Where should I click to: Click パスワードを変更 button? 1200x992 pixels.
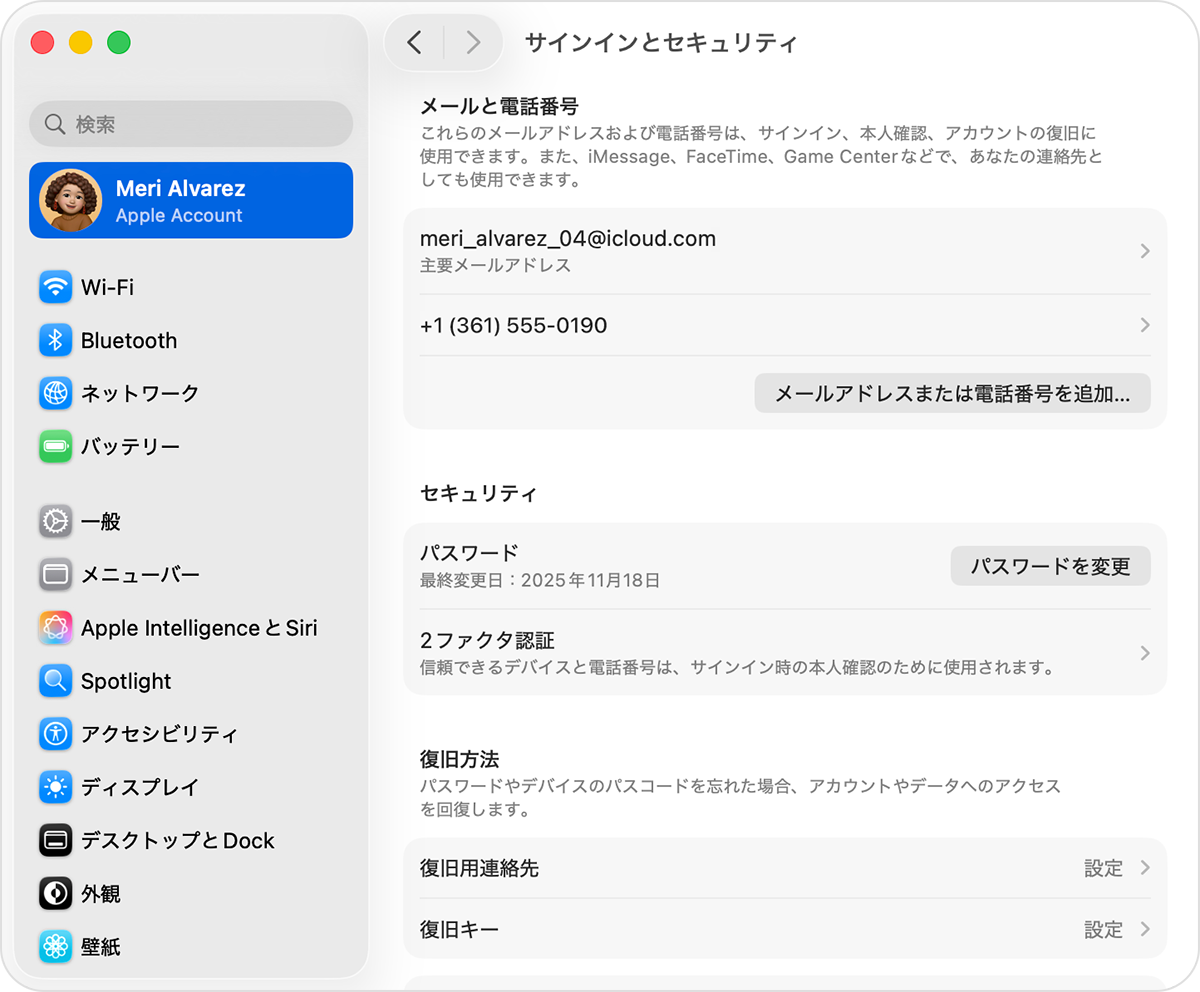1050,566
